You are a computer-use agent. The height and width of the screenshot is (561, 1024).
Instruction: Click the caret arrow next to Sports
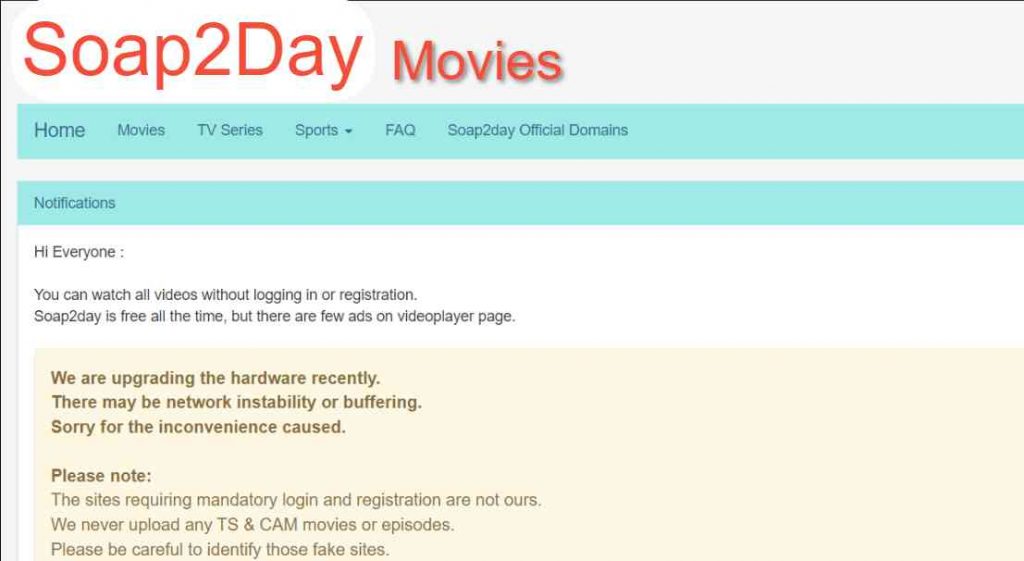[x=348, y=131]
